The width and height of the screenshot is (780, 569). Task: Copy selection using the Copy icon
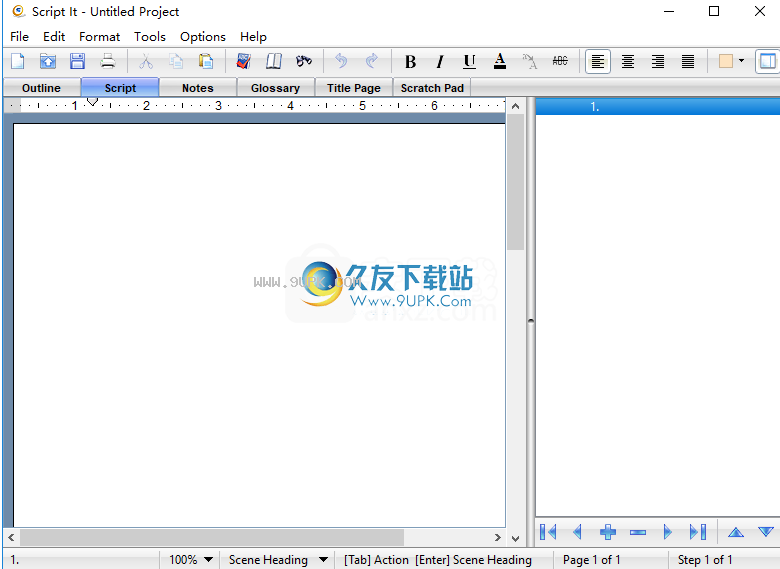click(x=176, y=62)
